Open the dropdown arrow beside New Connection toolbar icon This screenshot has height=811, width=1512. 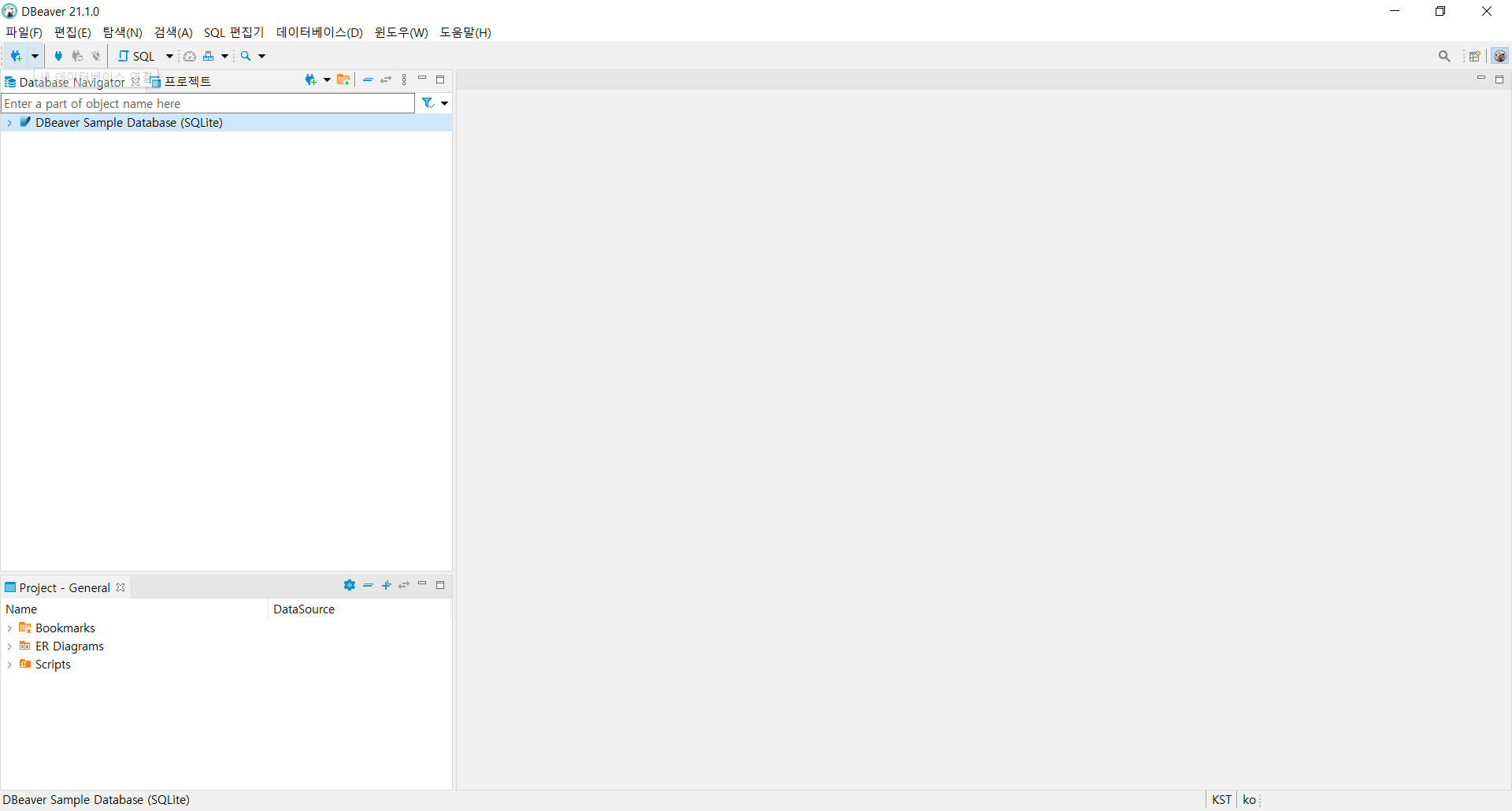click(x=35, y=56)
